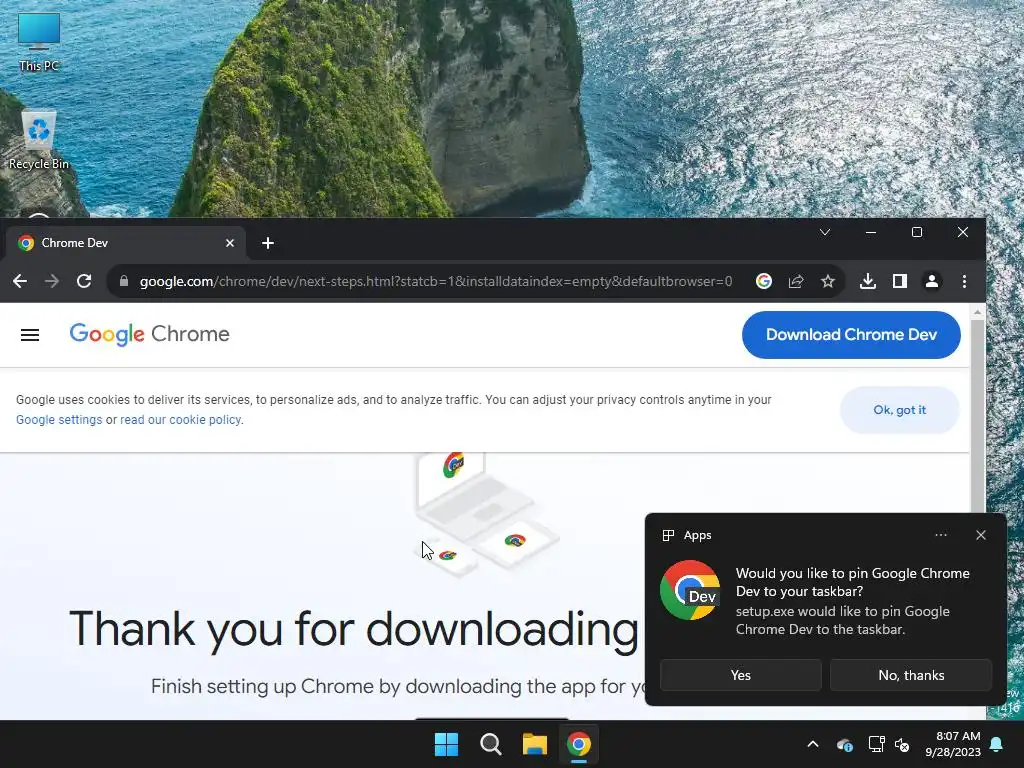Open the notification's three-dot options
The height and width of the screenshot is (768, 1024).
940,535
